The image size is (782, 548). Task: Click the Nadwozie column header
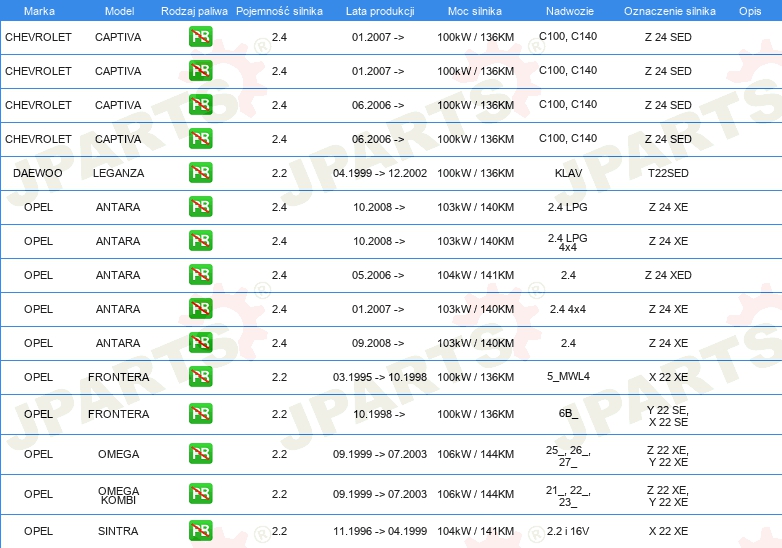pyautogui.click(x=570, y=11)
